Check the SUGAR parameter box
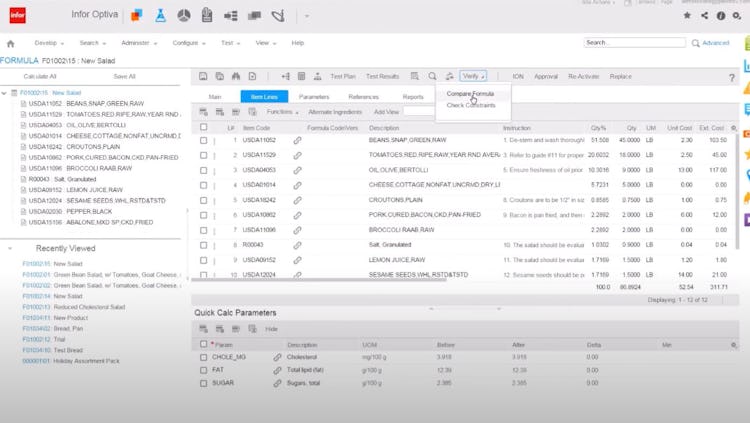 (x=203, y=383)
